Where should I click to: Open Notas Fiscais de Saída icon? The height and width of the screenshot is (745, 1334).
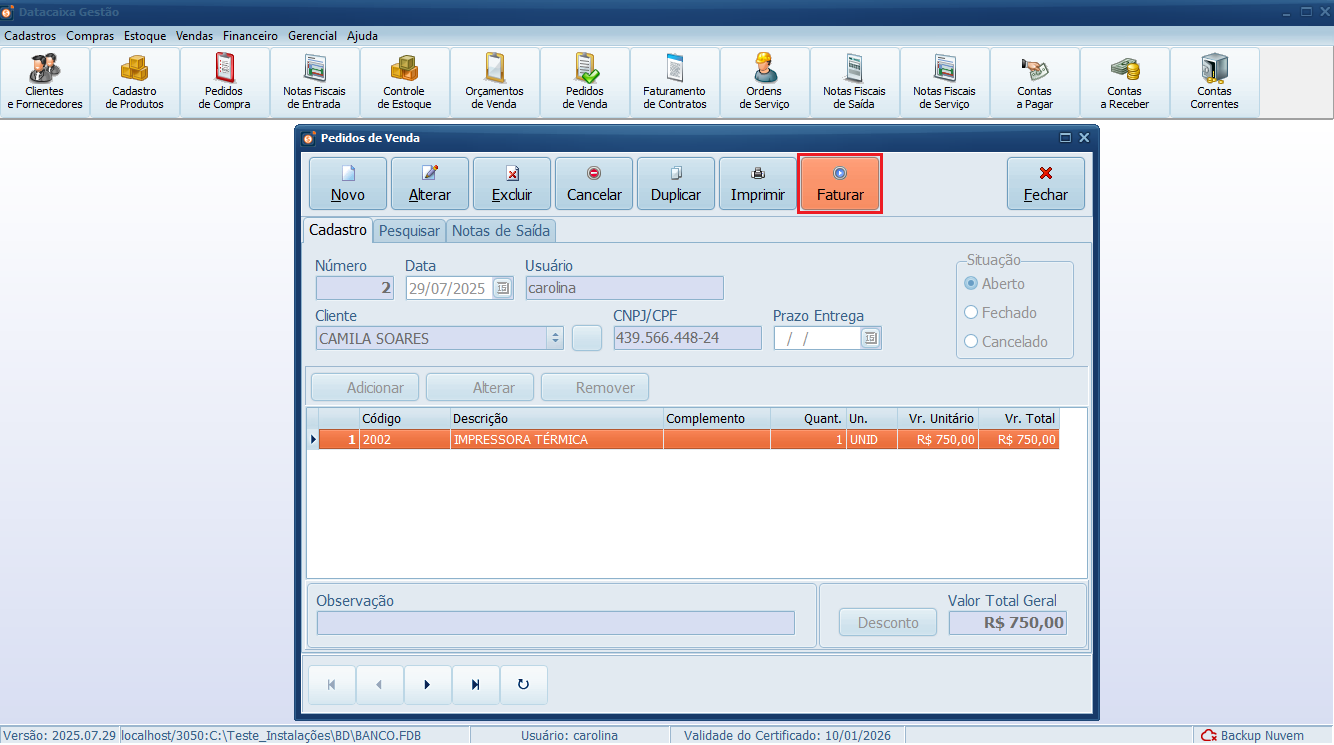click(854, 83)
